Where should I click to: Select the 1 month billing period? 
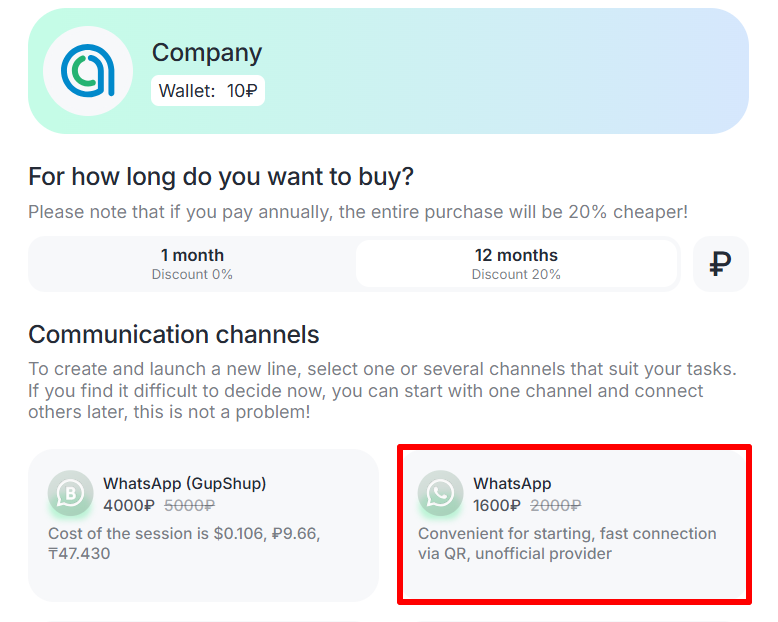(192, 264)
